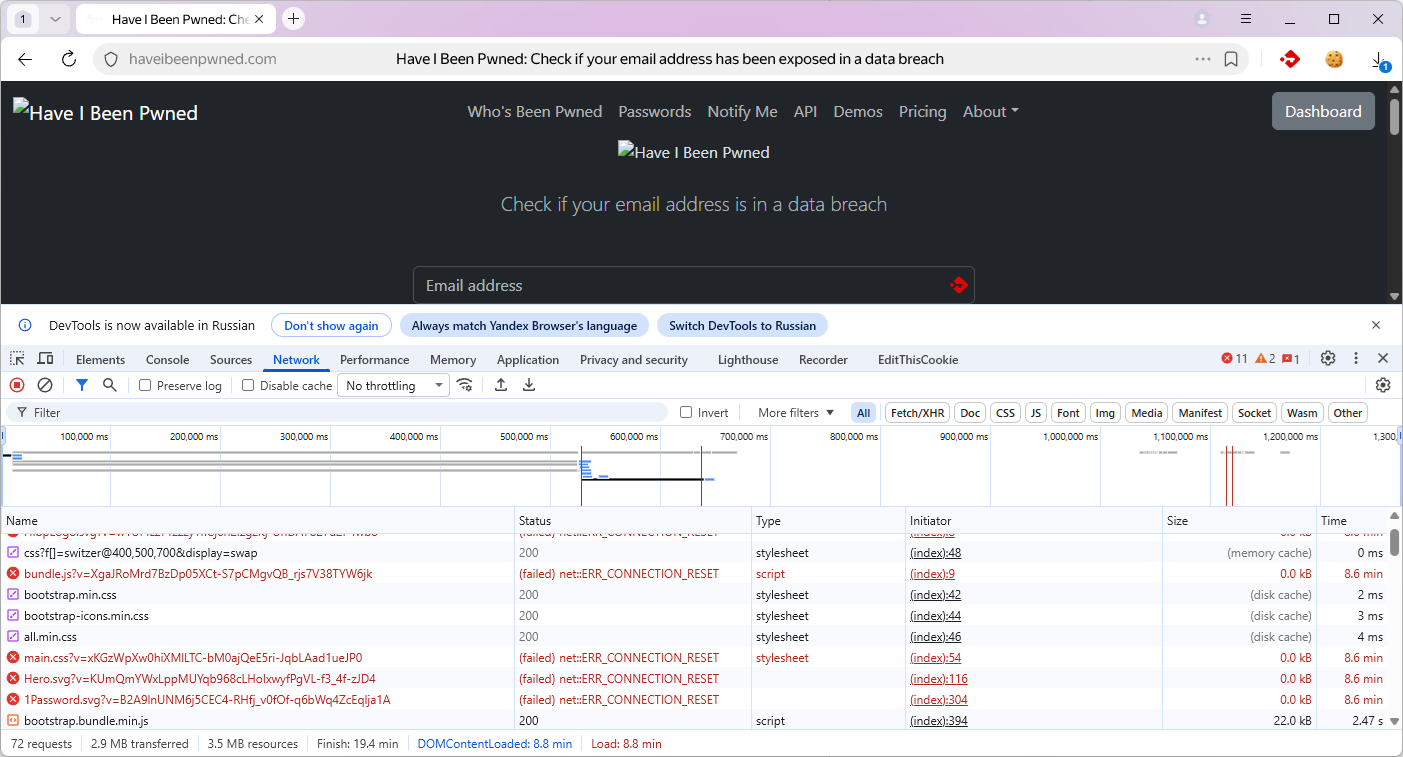1403x757 pixels.
Task: Activate the inspect element picker icon
Action: pyautogui.click(x=18, y=359)
